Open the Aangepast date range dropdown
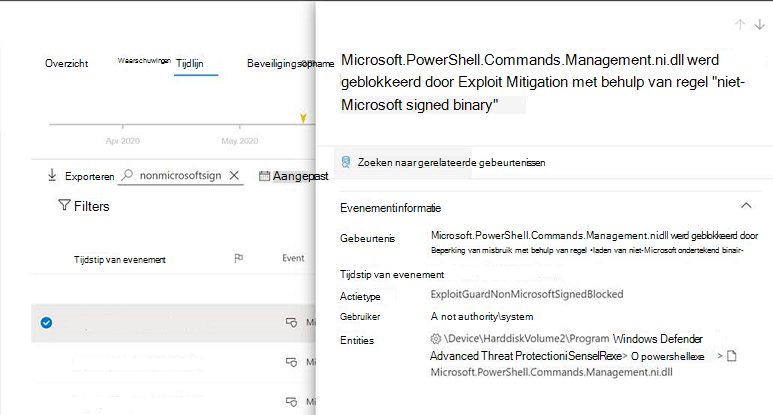Viewport: 773px width, 415px height. pos(294,176)
